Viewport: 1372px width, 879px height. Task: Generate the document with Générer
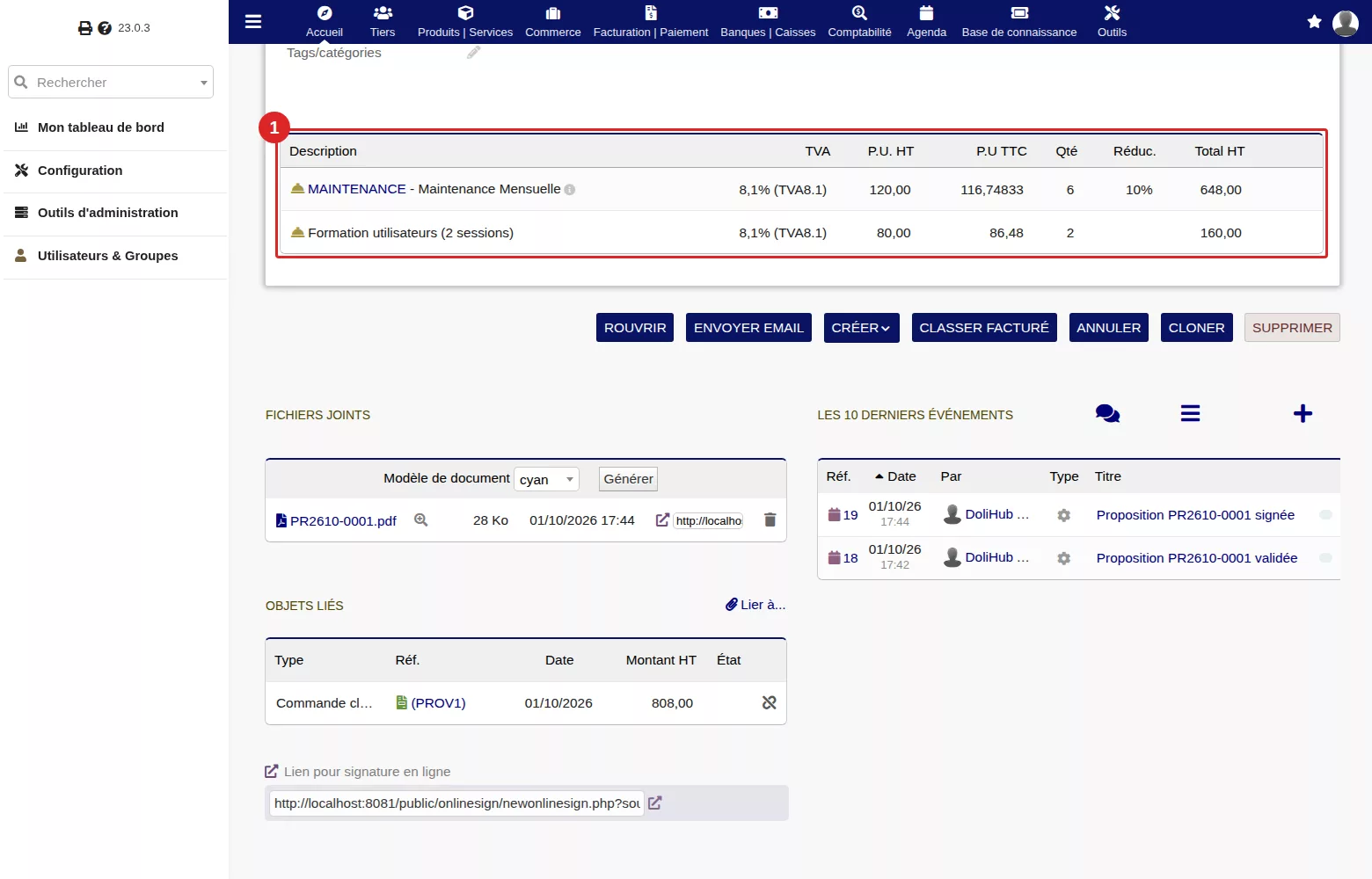pyautogui.click(x=628, y=479)
